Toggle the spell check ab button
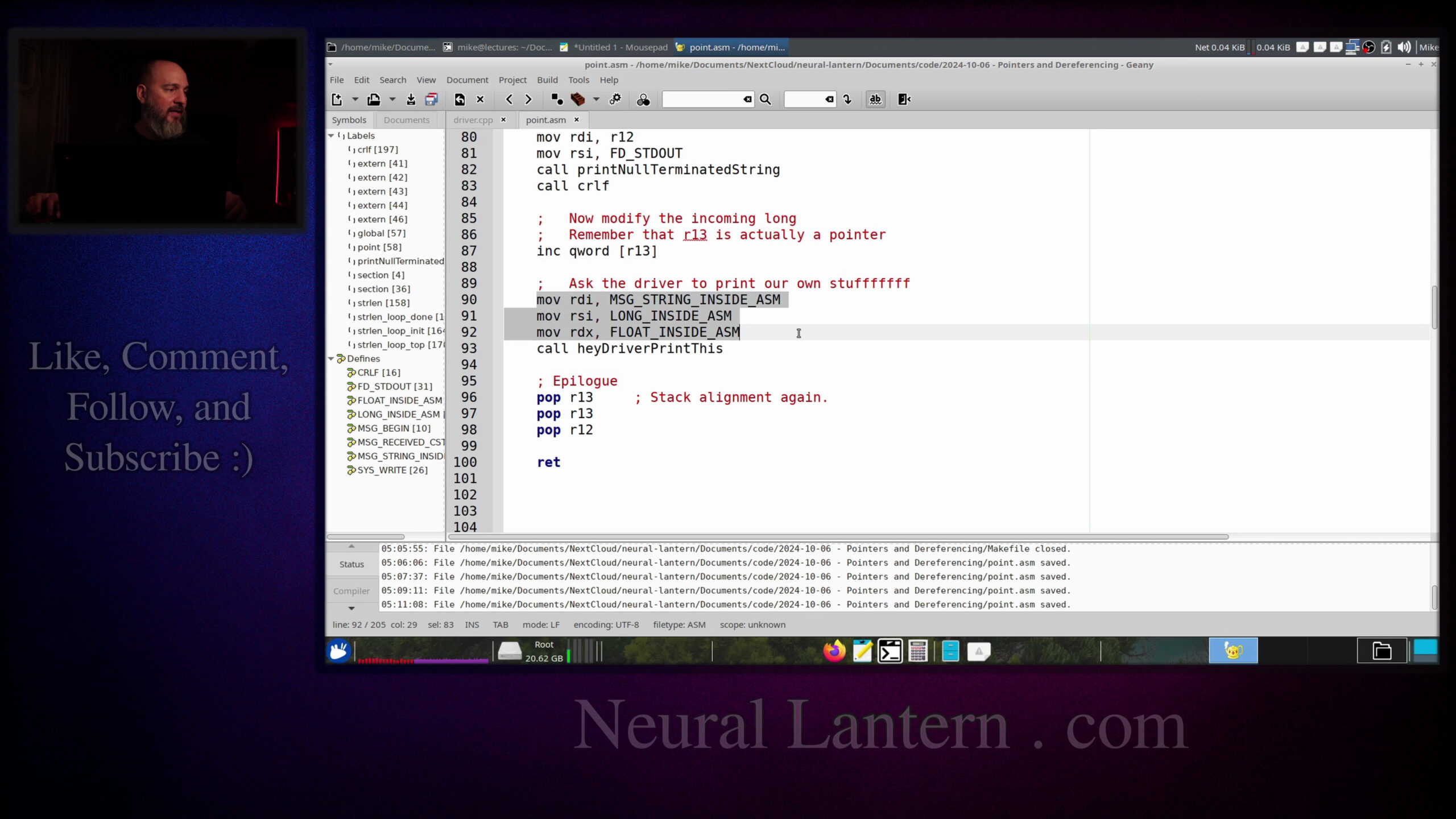Screen dimensions: 1456x819 (x=875, y=100)
